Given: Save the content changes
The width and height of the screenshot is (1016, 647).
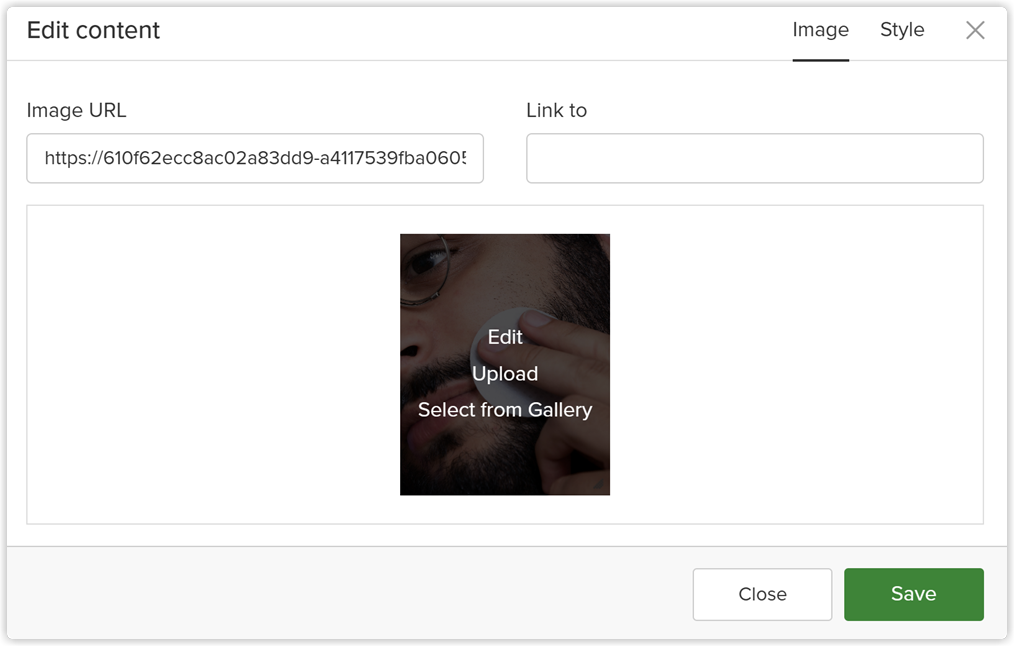Looking at the screenshot, I should click(913, 594).
